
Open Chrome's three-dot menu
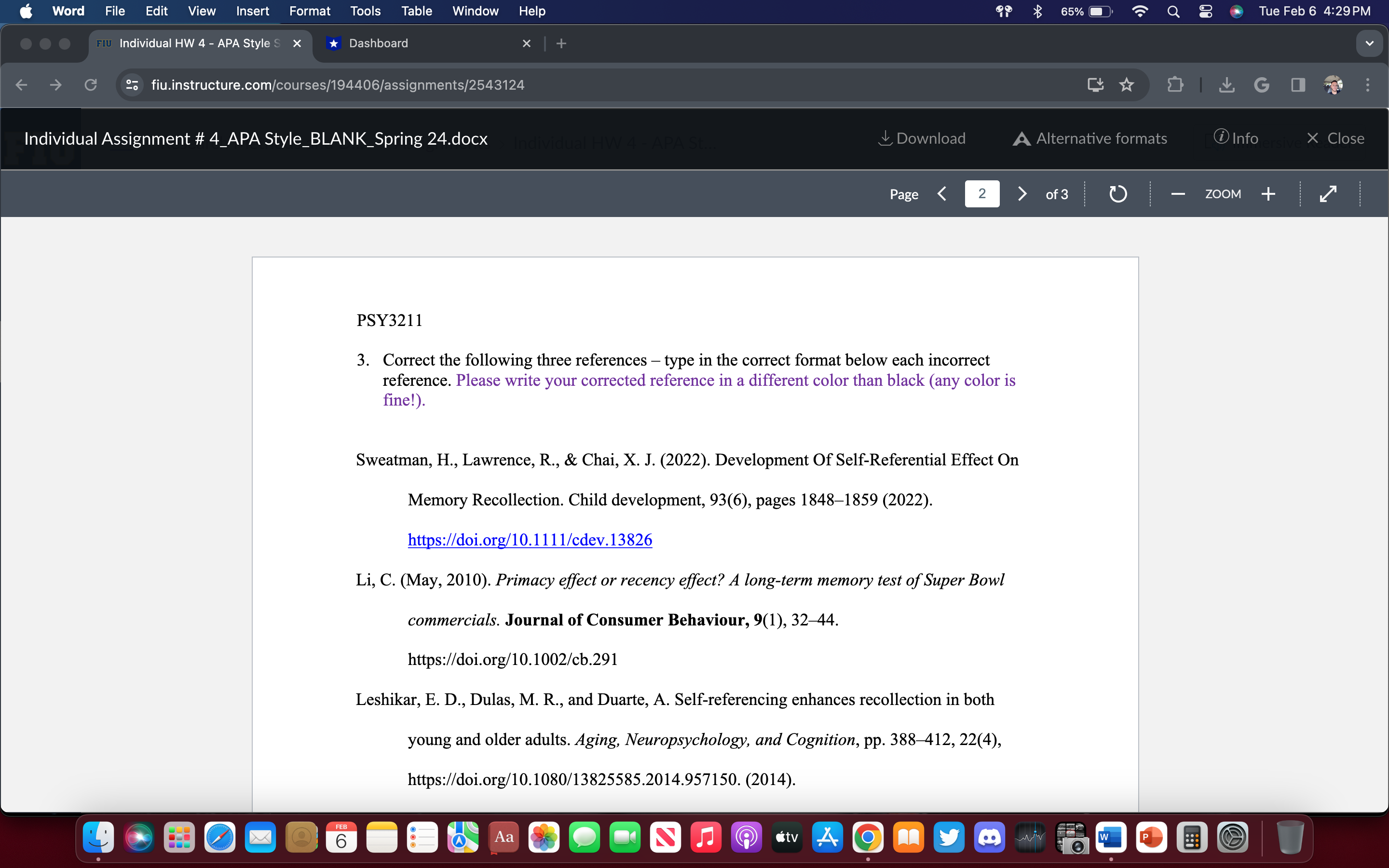[x=1368, y=84]
